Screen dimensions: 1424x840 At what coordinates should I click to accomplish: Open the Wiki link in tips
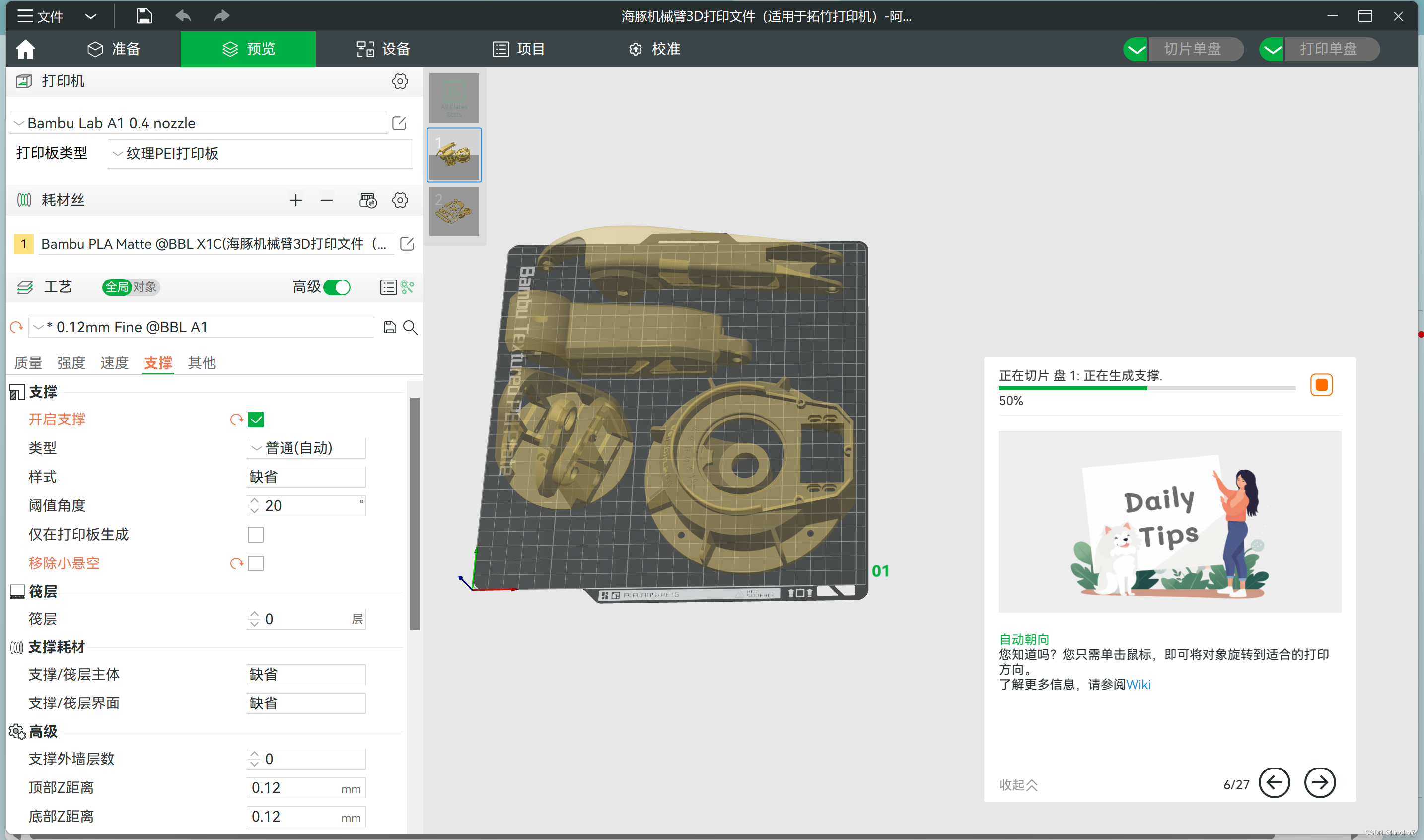(1138, 684)
